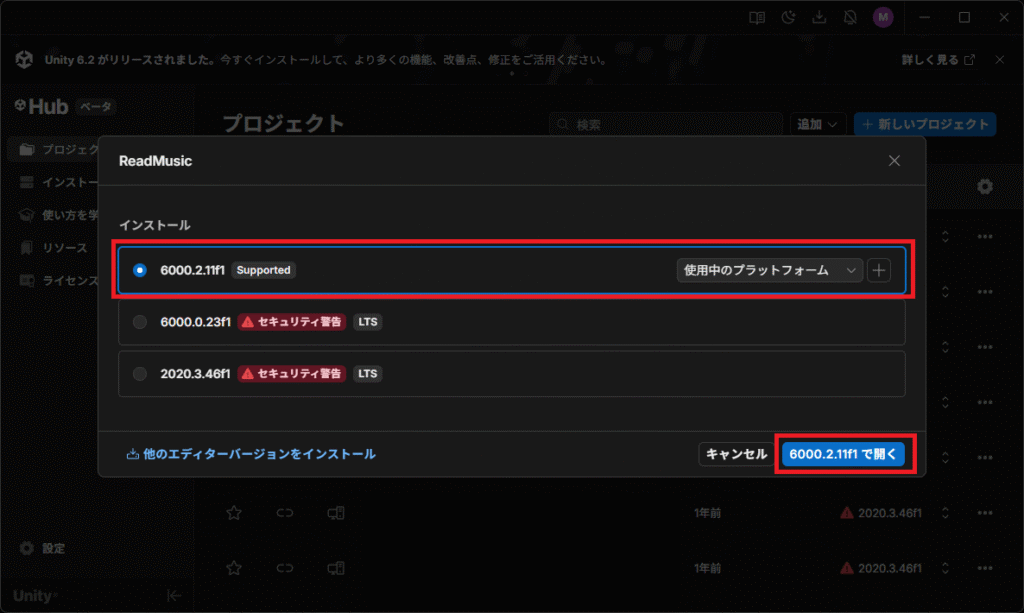Click the downloads icon in the title bar

tap(819, 17)
